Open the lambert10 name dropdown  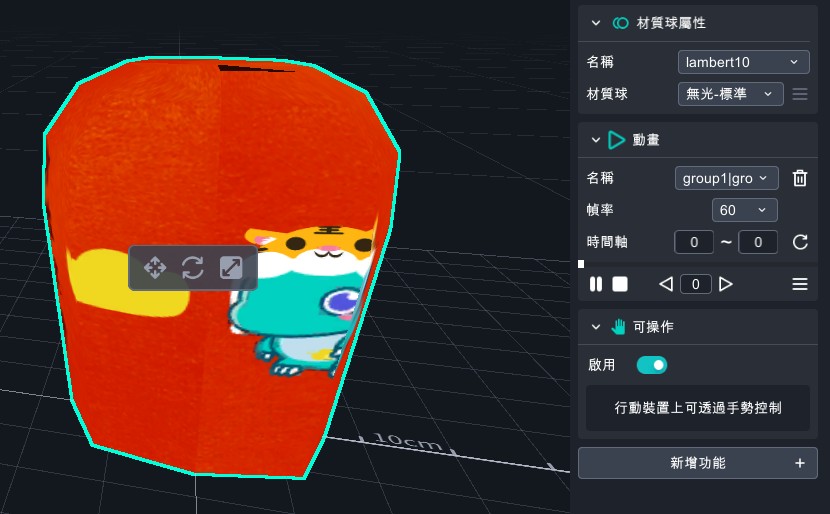point(743,62)
